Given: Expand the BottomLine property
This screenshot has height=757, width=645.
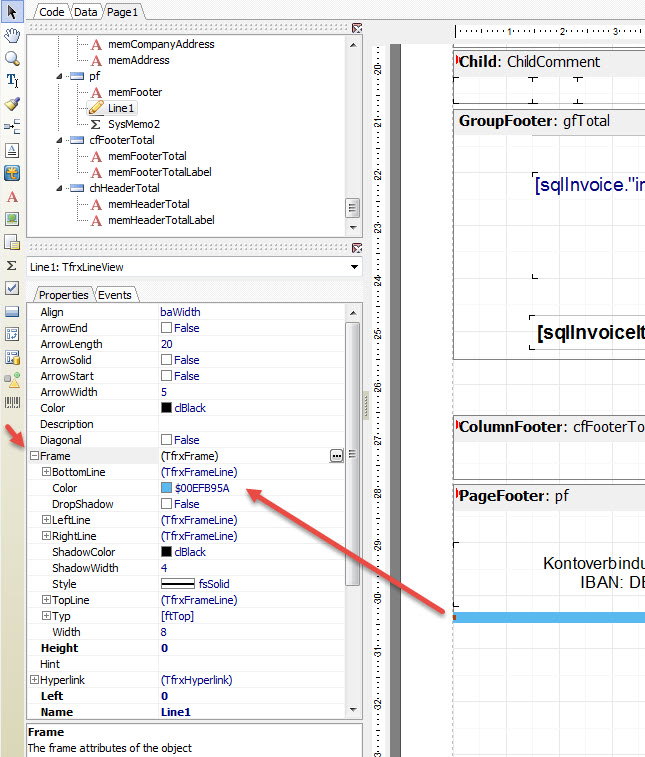Looking at the screenshot, I should [x=46, y=472].
